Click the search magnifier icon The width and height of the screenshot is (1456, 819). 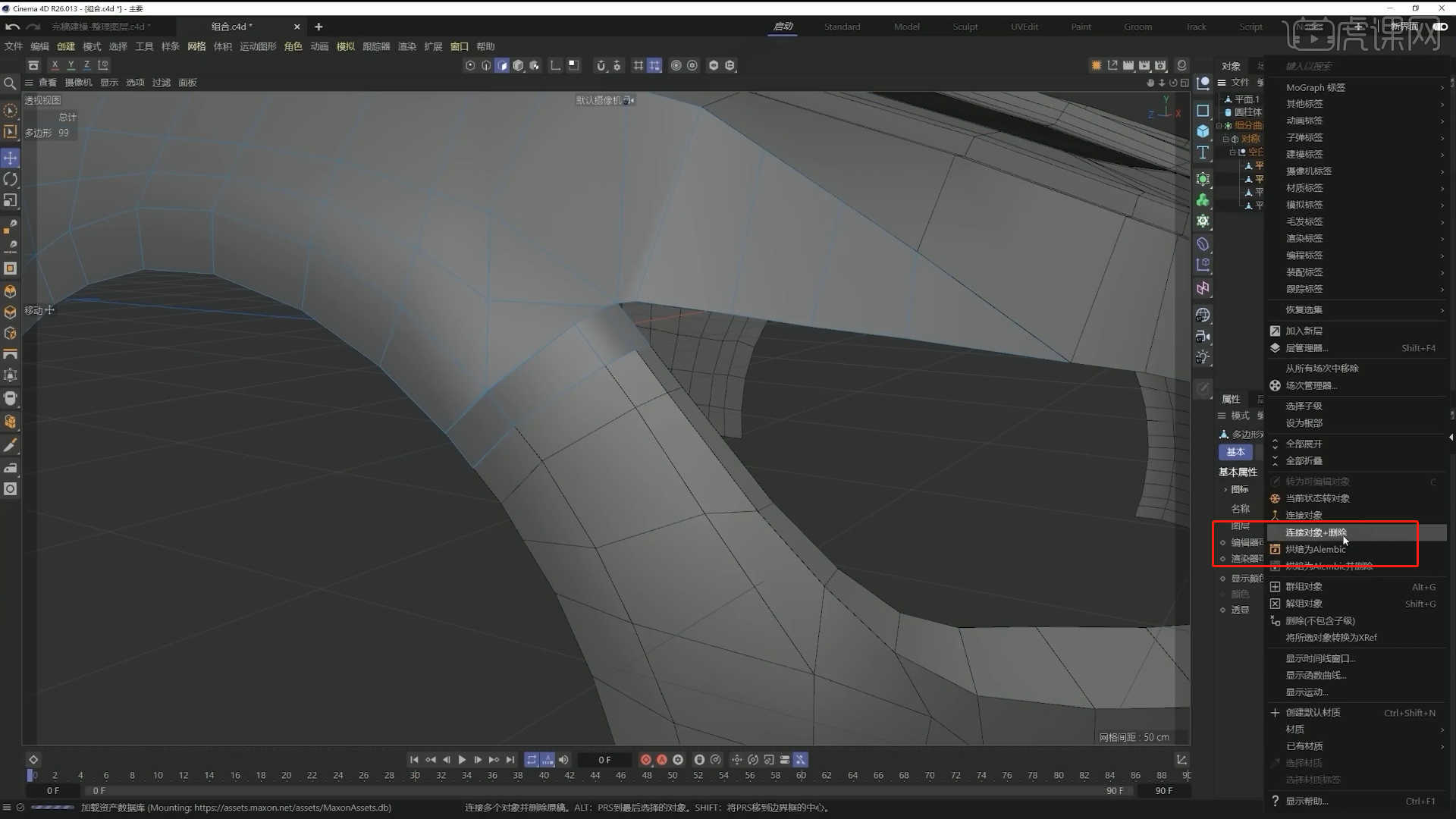point(10,83)
